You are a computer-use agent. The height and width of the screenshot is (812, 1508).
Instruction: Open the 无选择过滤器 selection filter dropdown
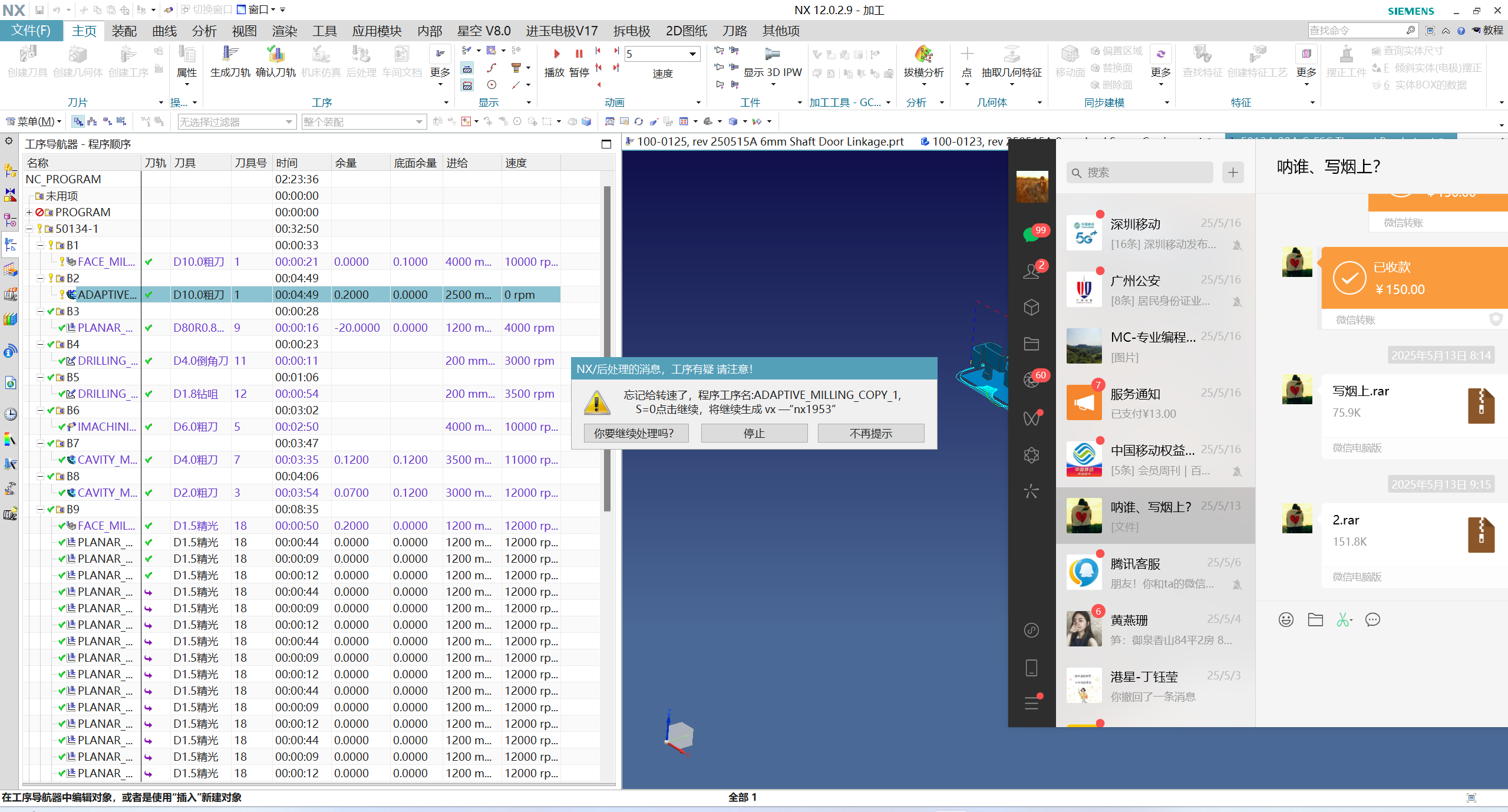pos(289,122)
